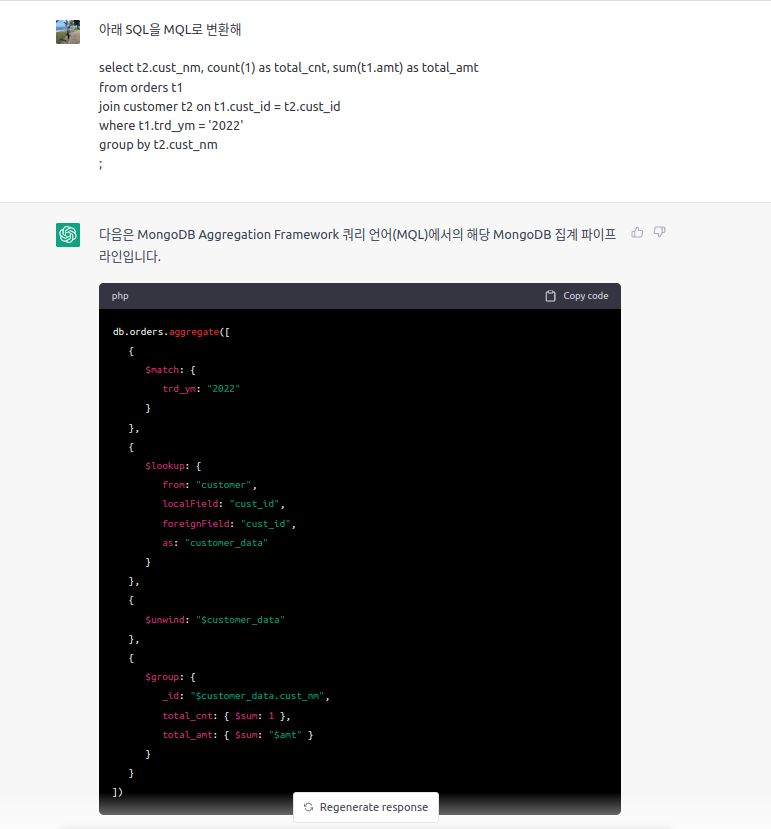Click the response text '라인입니다.'
The image size is (771, 829).
click(x=130, y=256)
